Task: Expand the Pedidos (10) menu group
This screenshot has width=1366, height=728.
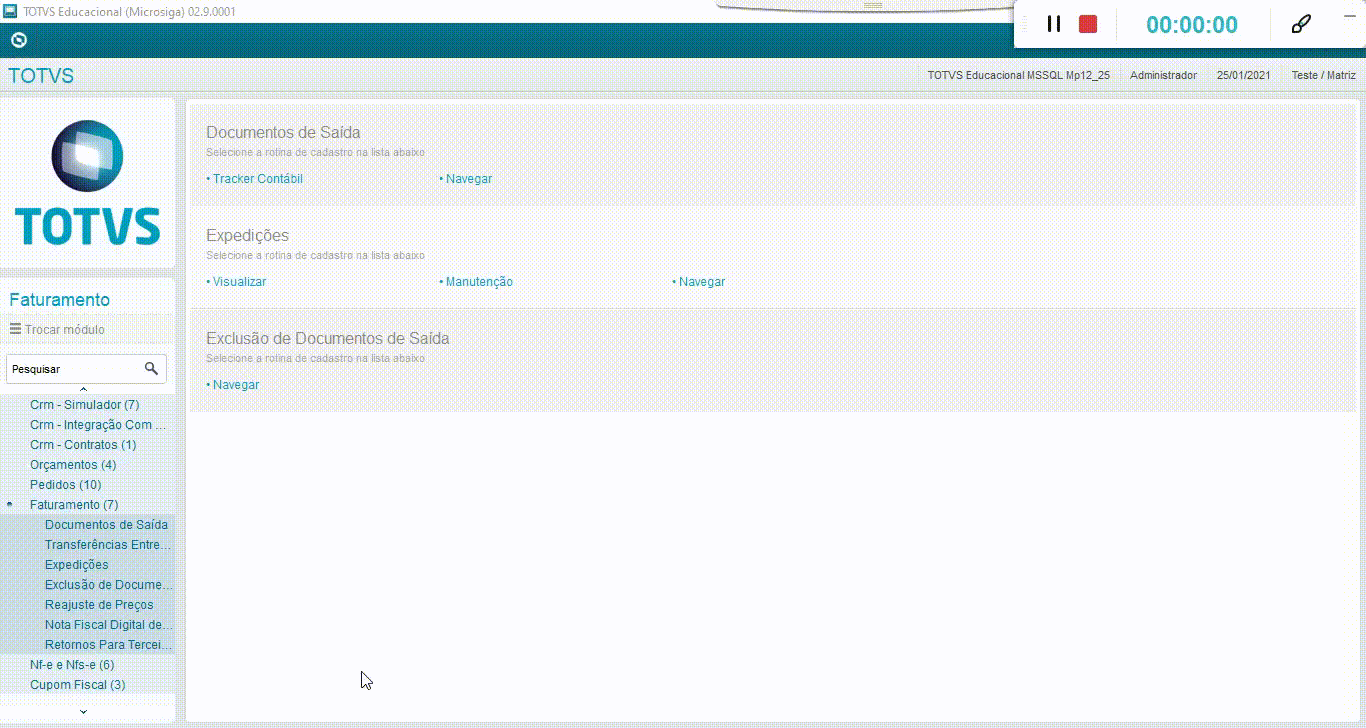Action: (65, 485)
